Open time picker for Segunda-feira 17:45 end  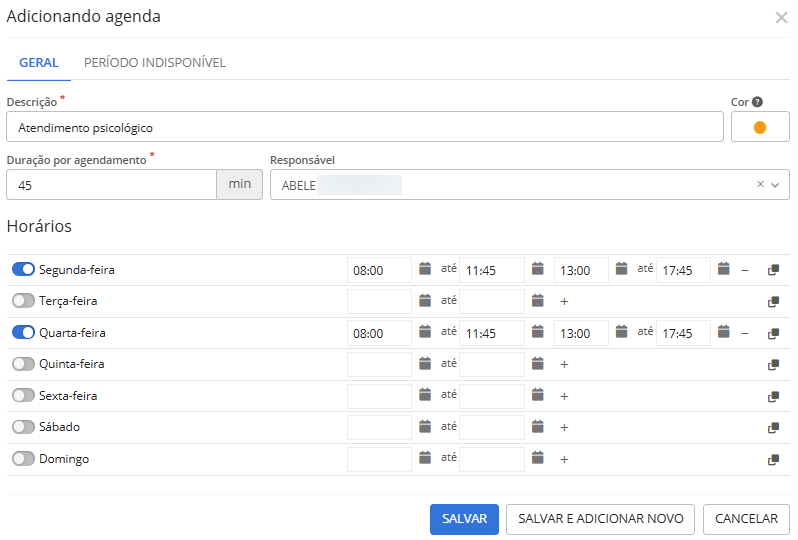[x=724, y=269]
